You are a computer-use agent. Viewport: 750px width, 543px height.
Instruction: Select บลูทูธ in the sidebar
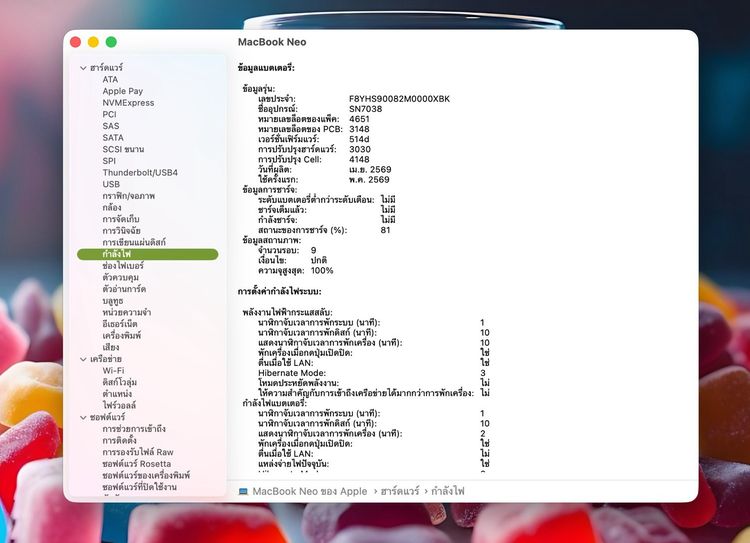(x=113, y=301)
